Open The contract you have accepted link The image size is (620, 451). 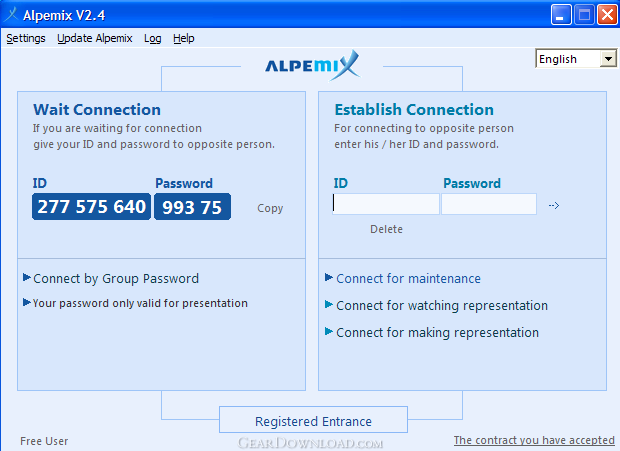(x=534, y=440)
